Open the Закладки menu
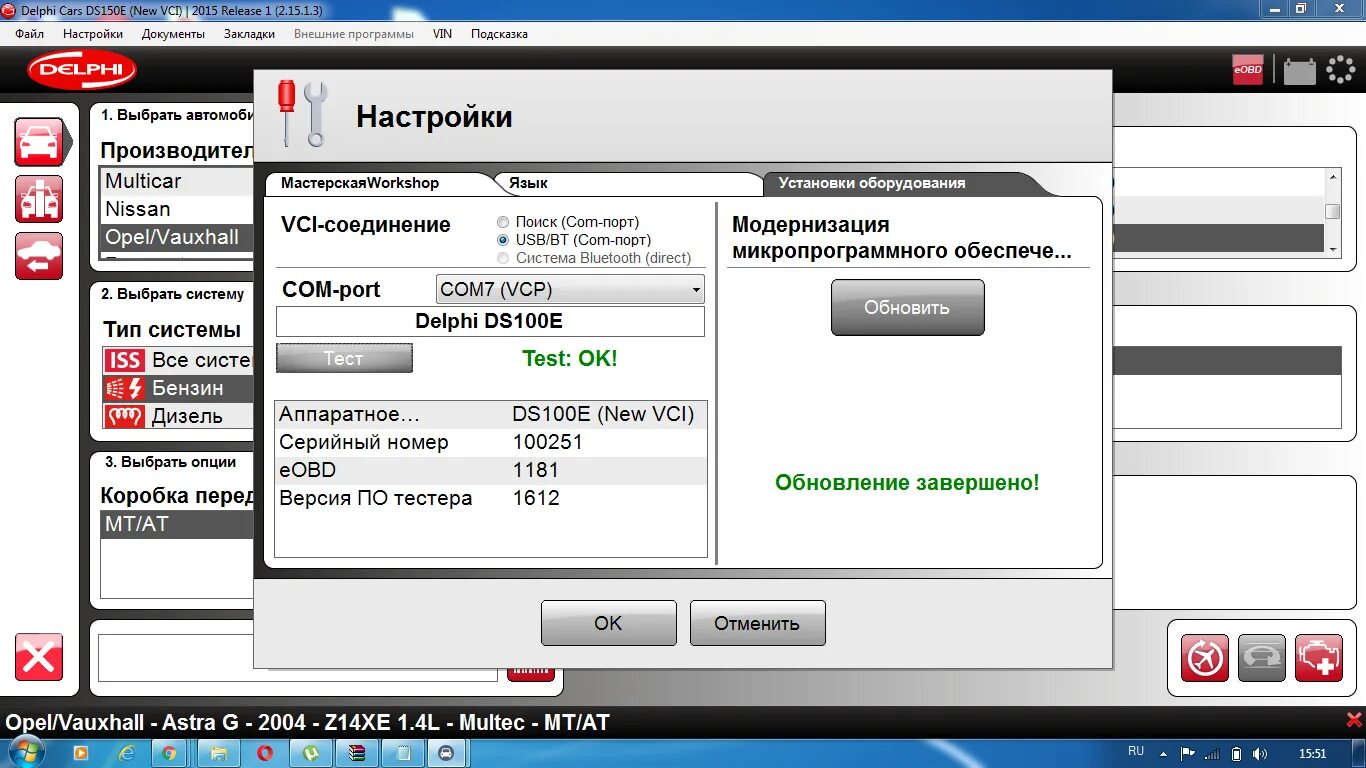This screenshot has height=768, width=1366. point(249,34)
